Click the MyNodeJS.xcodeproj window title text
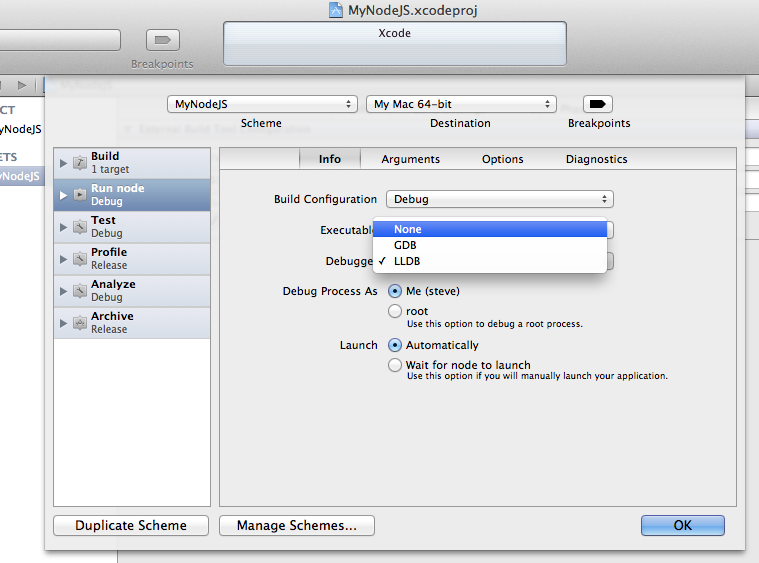This screenshot has height=563, width=759. click(412, 10)
